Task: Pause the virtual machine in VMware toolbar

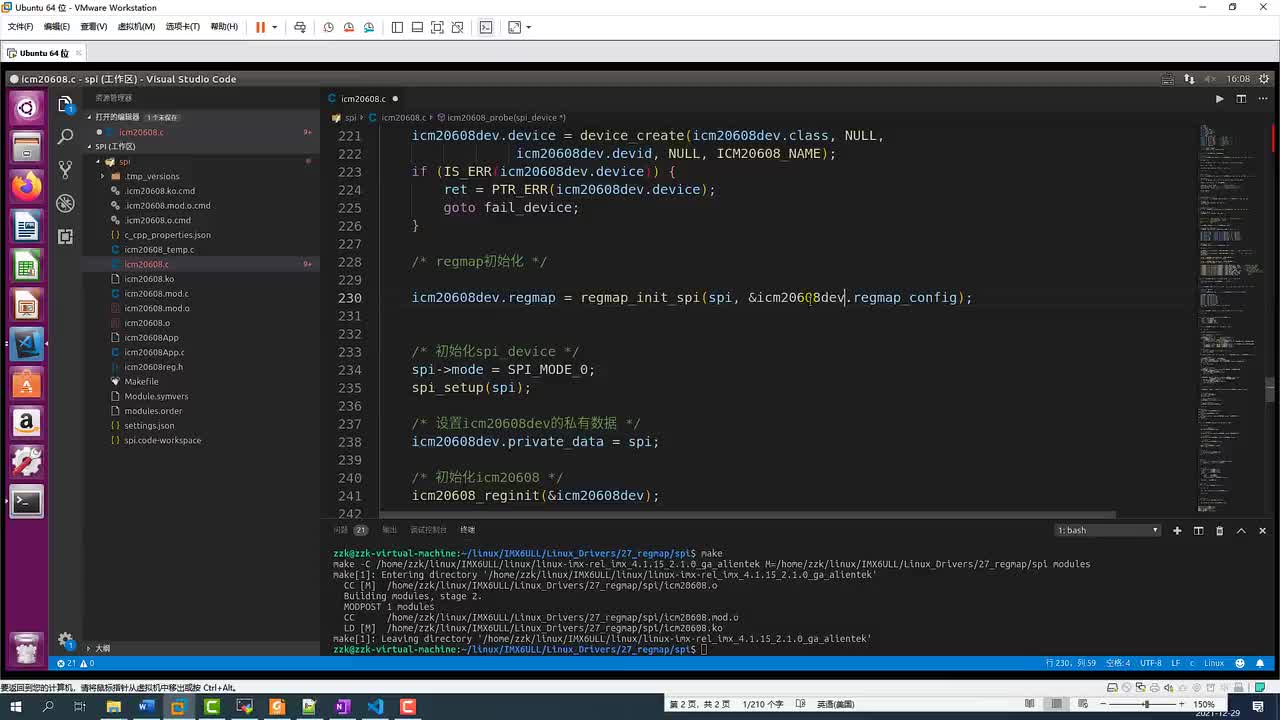Action: click(x=260, y=27)
